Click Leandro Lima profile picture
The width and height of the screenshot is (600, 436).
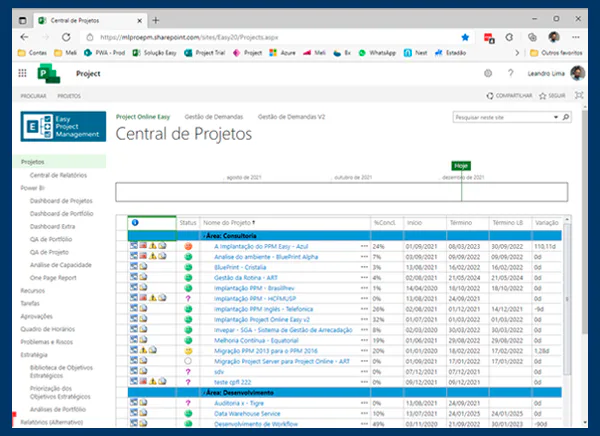pyautogui.click(x=577, y=73)
